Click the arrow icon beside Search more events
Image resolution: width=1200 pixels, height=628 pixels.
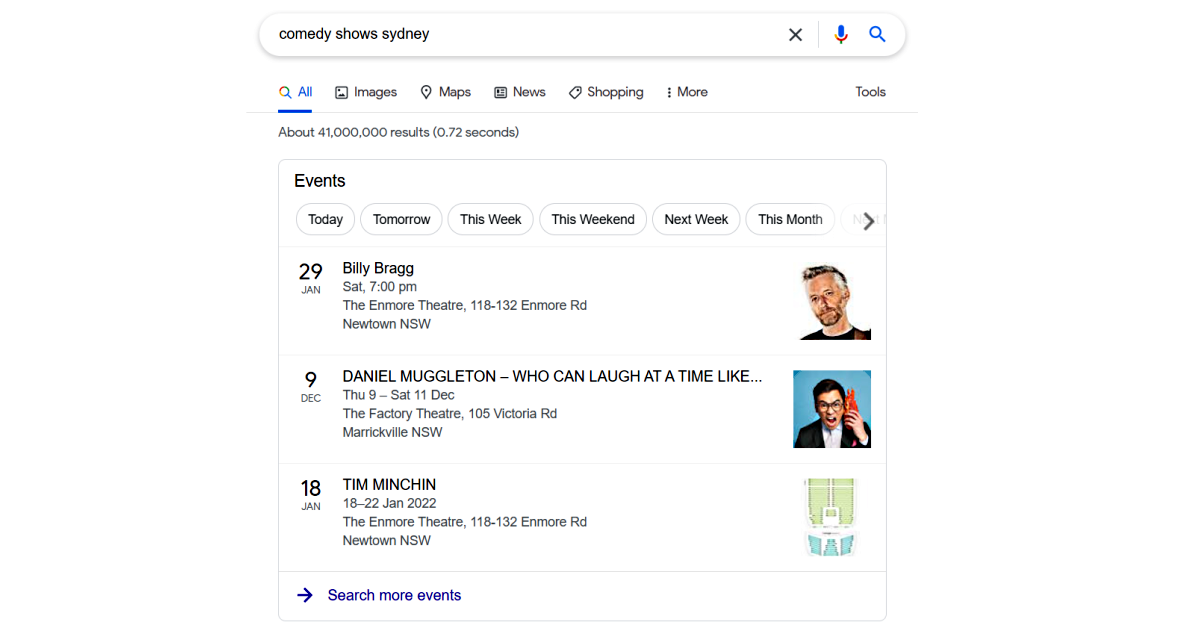click(305, 595)
